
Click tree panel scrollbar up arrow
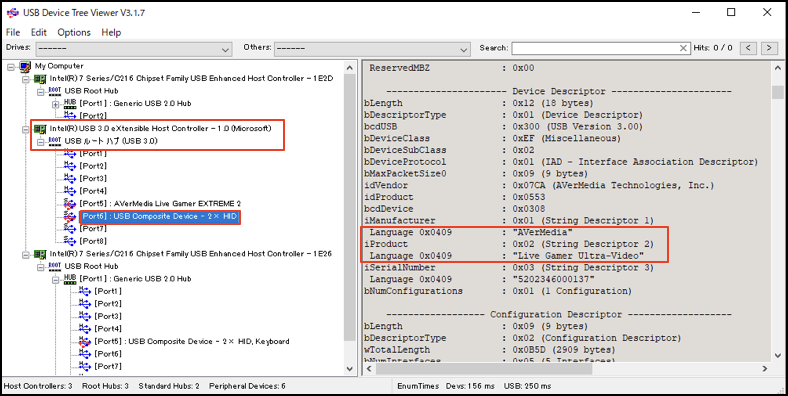click(x=350, y=67)
